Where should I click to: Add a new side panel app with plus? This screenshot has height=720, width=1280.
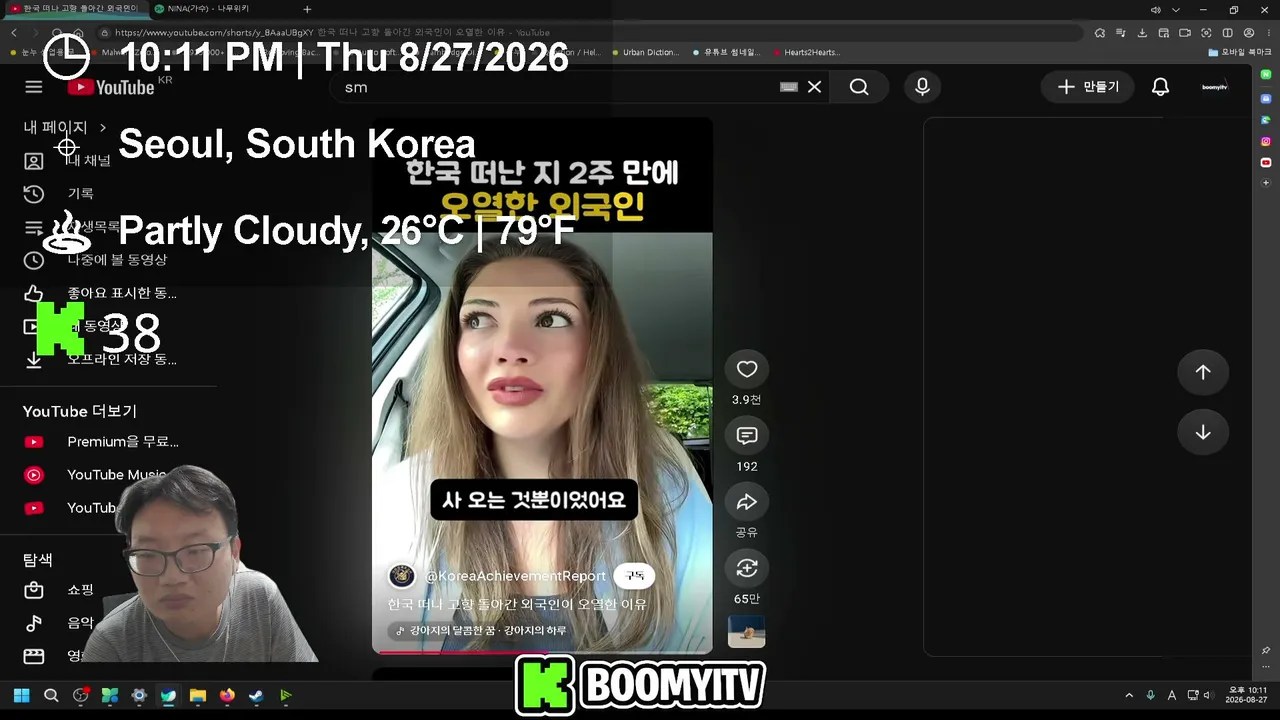tap(1266, 183)
